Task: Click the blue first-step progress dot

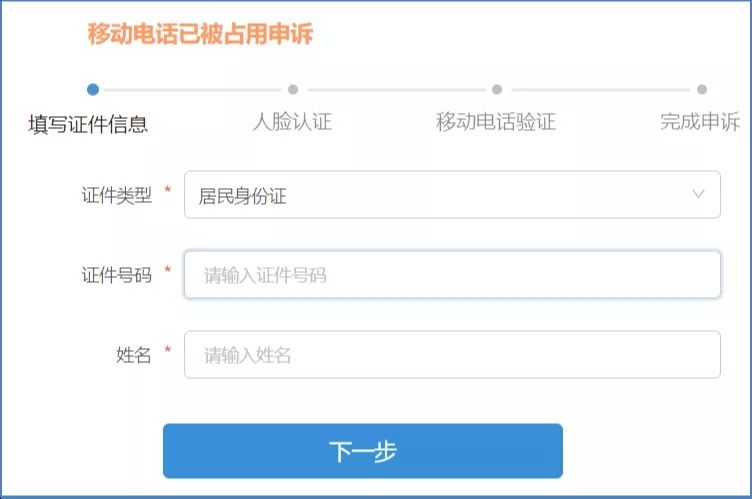Action: click(93, 89)
